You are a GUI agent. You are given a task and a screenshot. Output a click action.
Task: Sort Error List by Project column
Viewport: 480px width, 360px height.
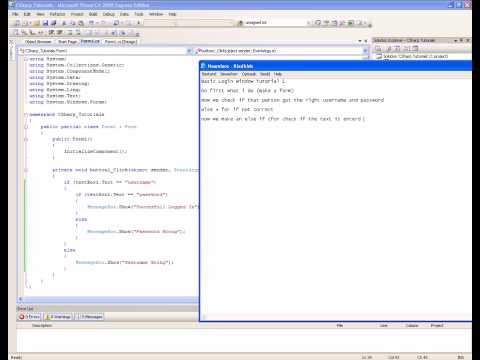(437, 325)
